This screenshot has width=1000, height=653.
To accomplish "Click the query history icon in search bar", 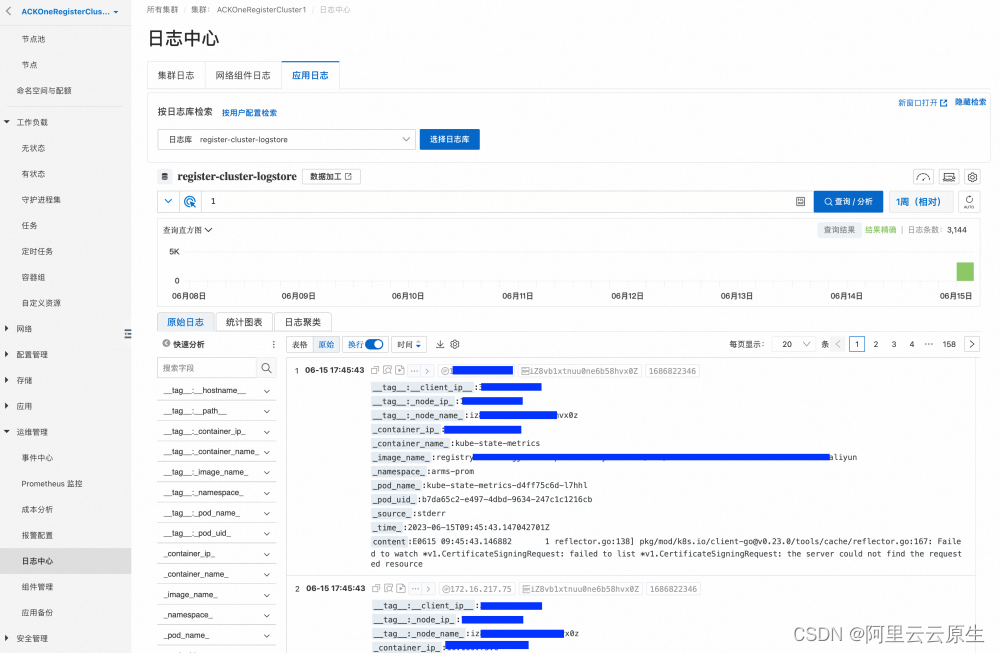I will click(189, 202).
